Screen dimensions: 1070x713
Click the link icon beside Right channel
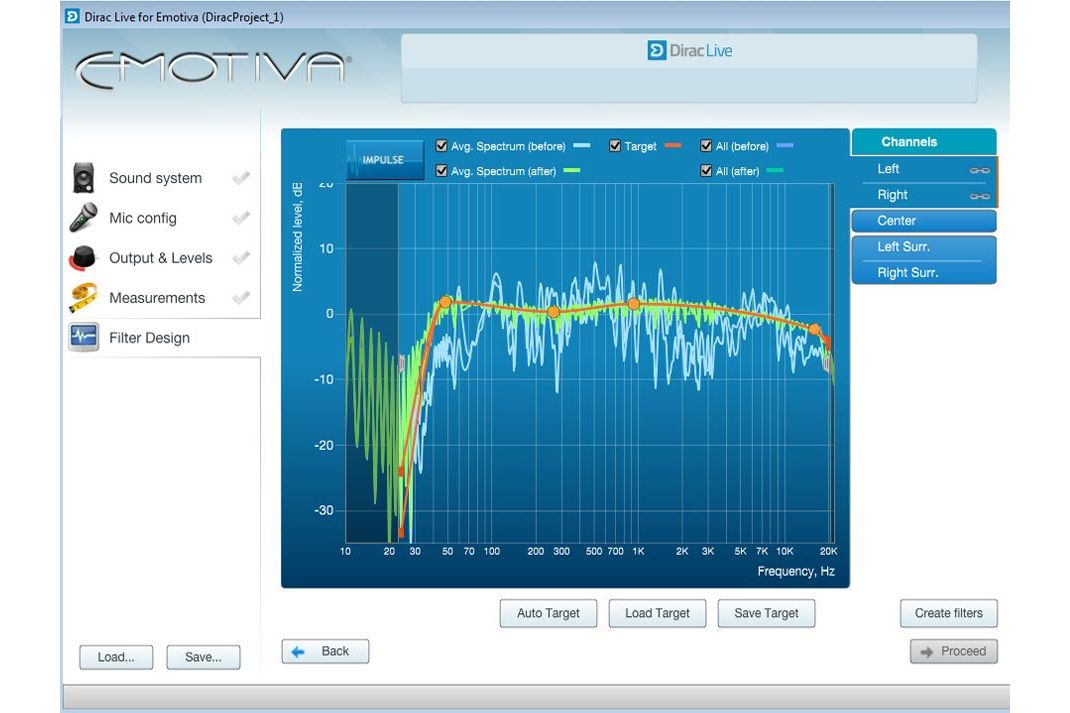[979, 196]
